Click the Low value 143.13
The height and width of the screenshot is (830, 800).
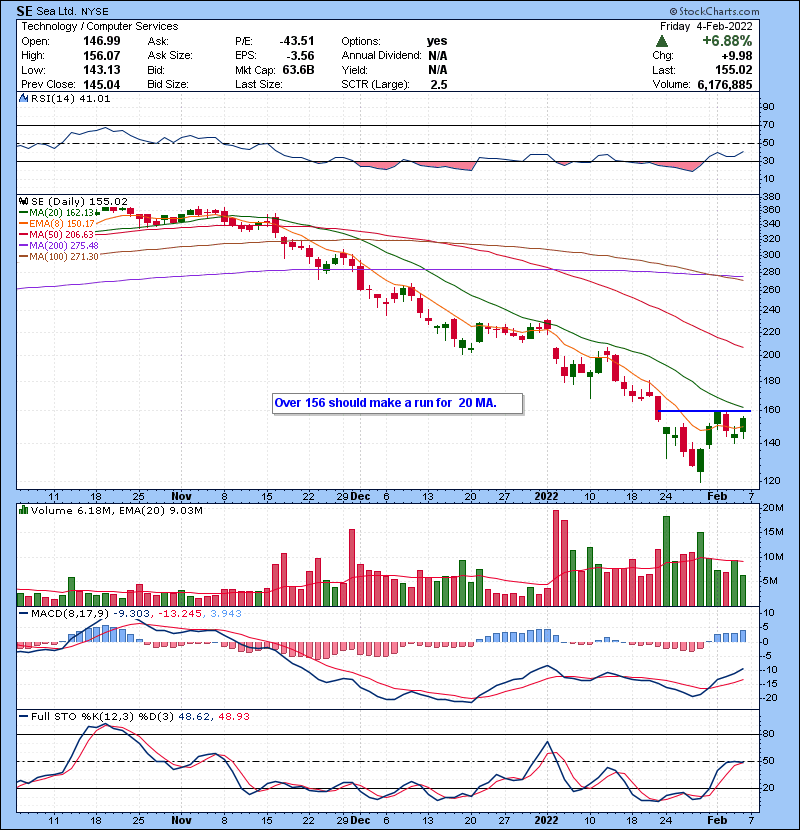pos(102,70)
